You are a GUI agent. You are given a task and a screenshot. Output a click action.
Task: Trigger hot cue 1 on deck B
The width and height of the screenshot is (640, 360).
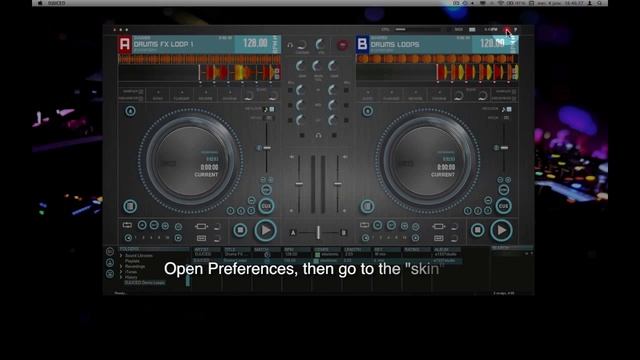point(468,211)
